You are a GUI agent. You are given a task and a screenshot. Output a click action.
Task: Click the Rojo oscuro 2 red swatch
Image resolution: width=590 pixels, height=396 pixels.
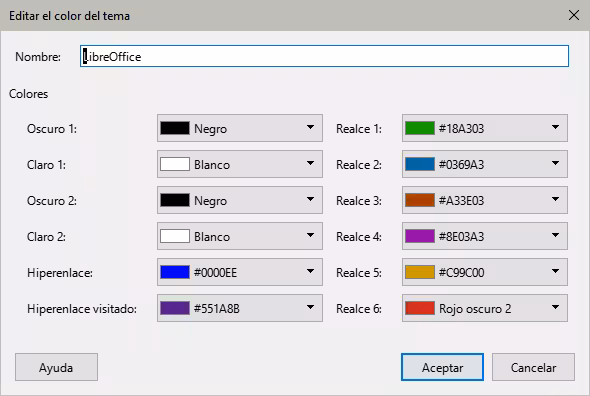pyautogui.click(x=420, y=308)
